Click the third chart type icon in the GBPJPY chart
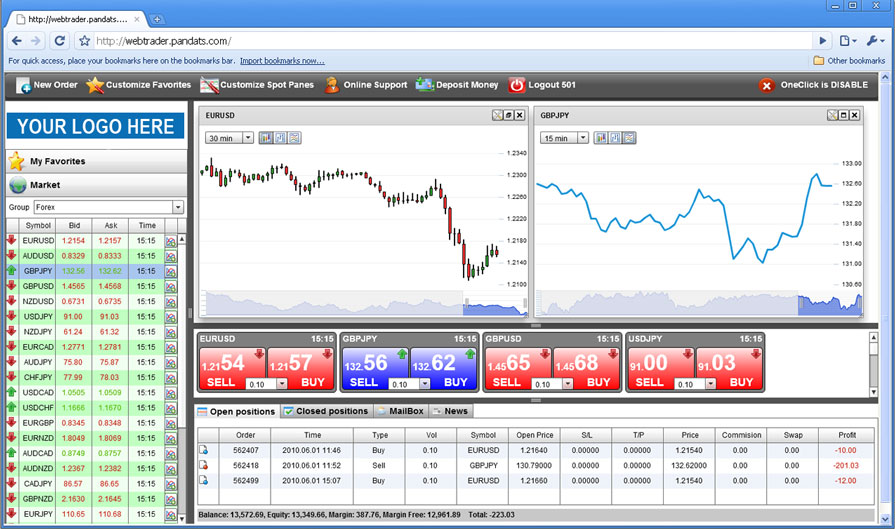The height and width of the screenshot is (529, 895). pyautogui.click(x=629, y=138)
